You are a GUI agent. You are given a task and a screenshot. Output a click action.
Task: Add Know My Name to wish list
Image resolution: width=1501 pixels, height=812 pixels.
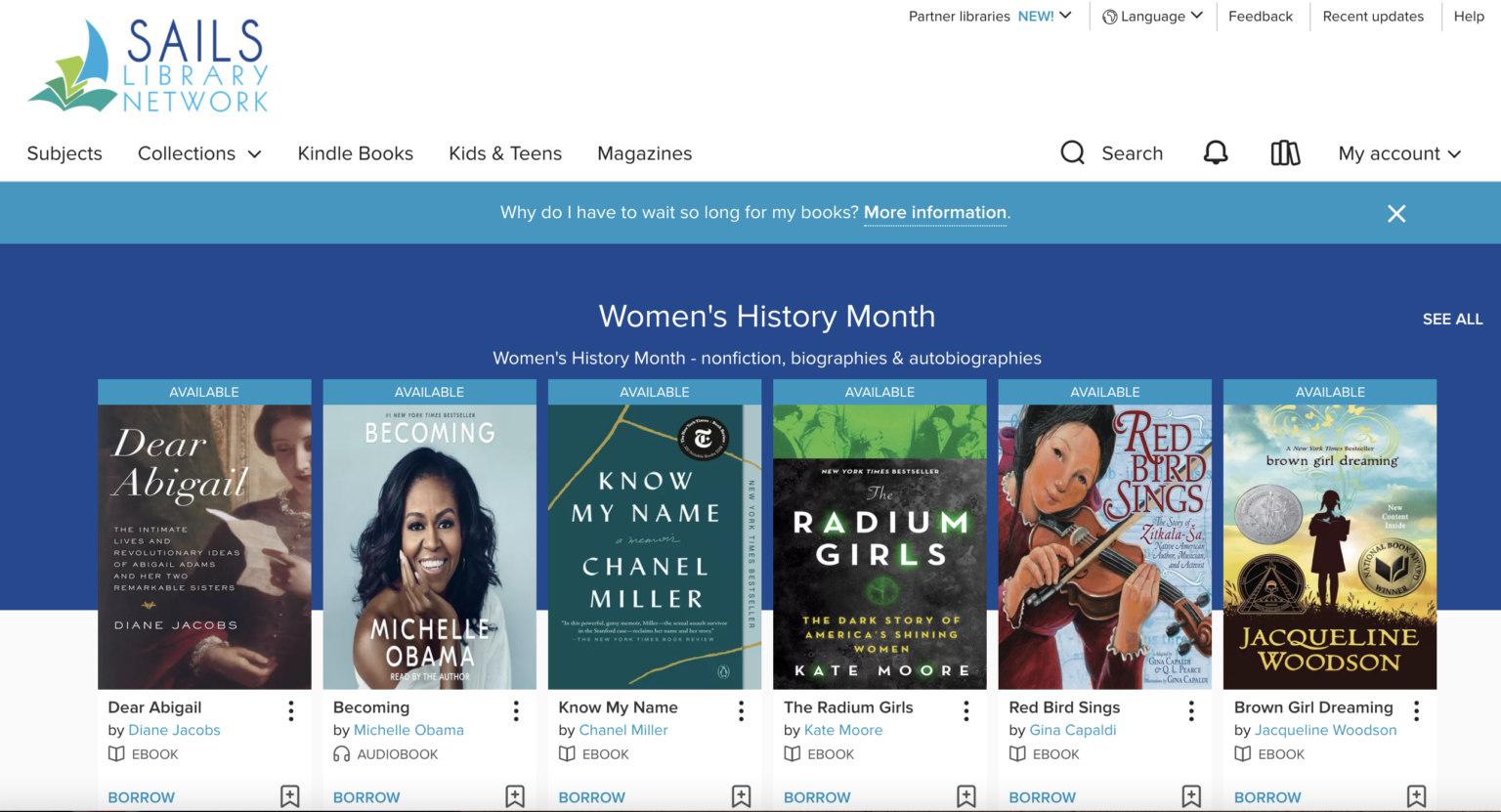(x=741, y=796)
